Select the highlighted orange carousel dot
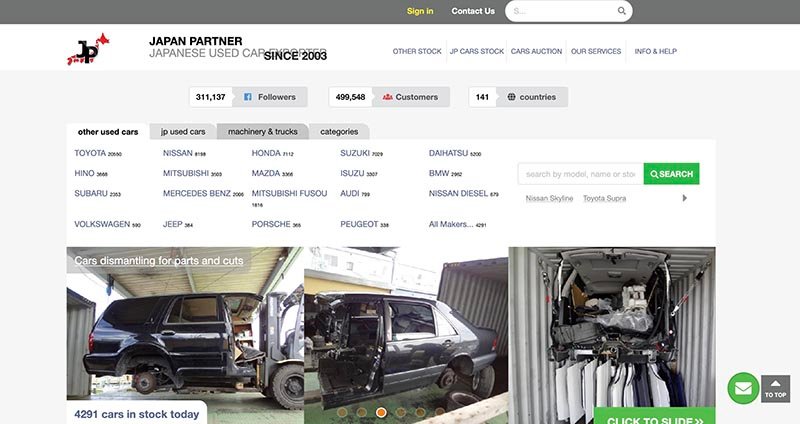 coord(381,411)
